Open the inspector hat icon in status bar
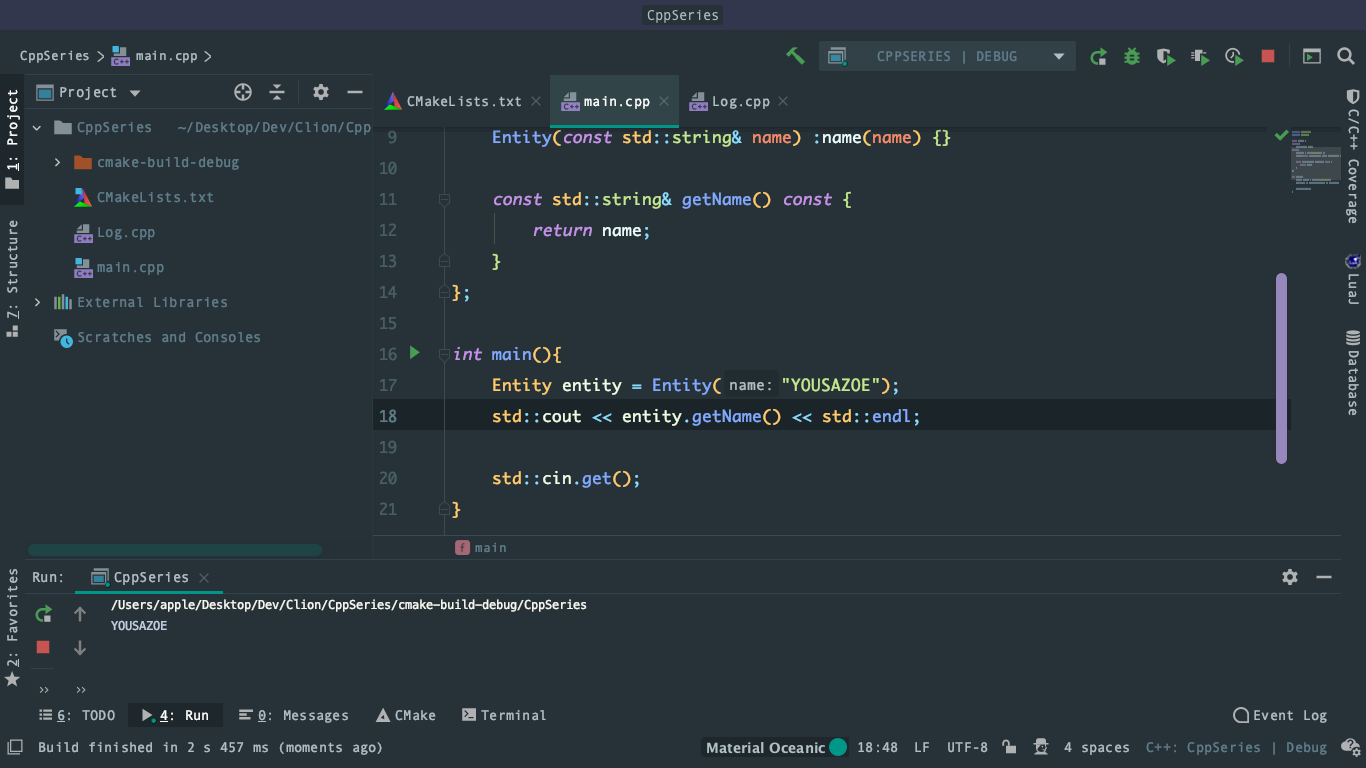Screen dimensions: 1366x768 (x=1041, y=747)
